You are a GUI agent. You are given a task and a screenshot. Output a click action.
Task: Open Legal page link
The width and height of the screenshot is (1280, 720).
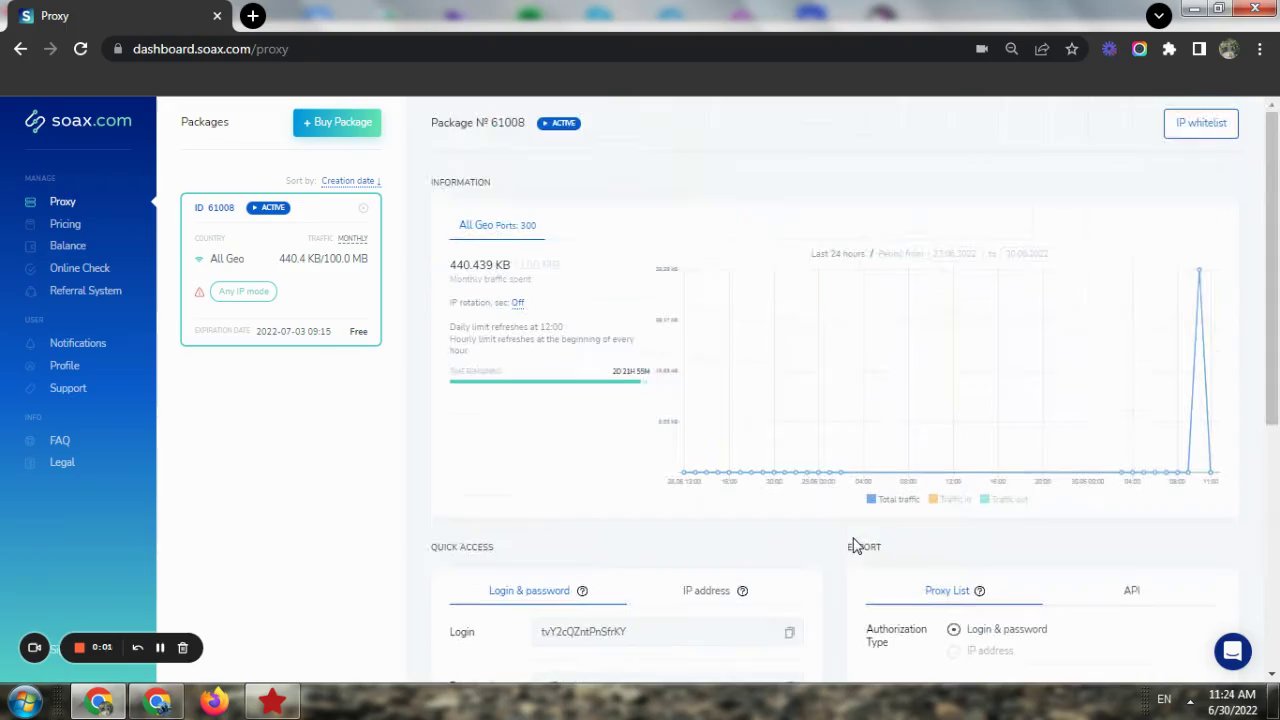coord(62,463)
